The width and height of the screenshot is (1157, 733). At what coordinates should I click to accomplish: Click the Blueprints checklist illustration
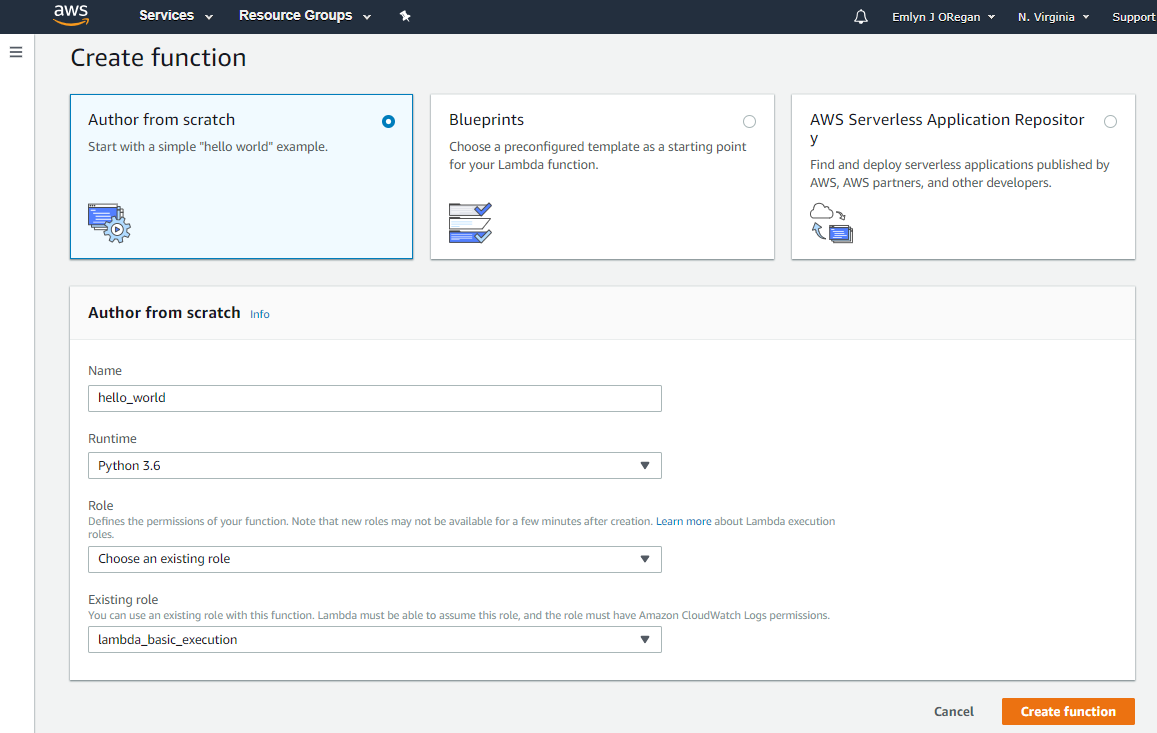tap(470, 223)
